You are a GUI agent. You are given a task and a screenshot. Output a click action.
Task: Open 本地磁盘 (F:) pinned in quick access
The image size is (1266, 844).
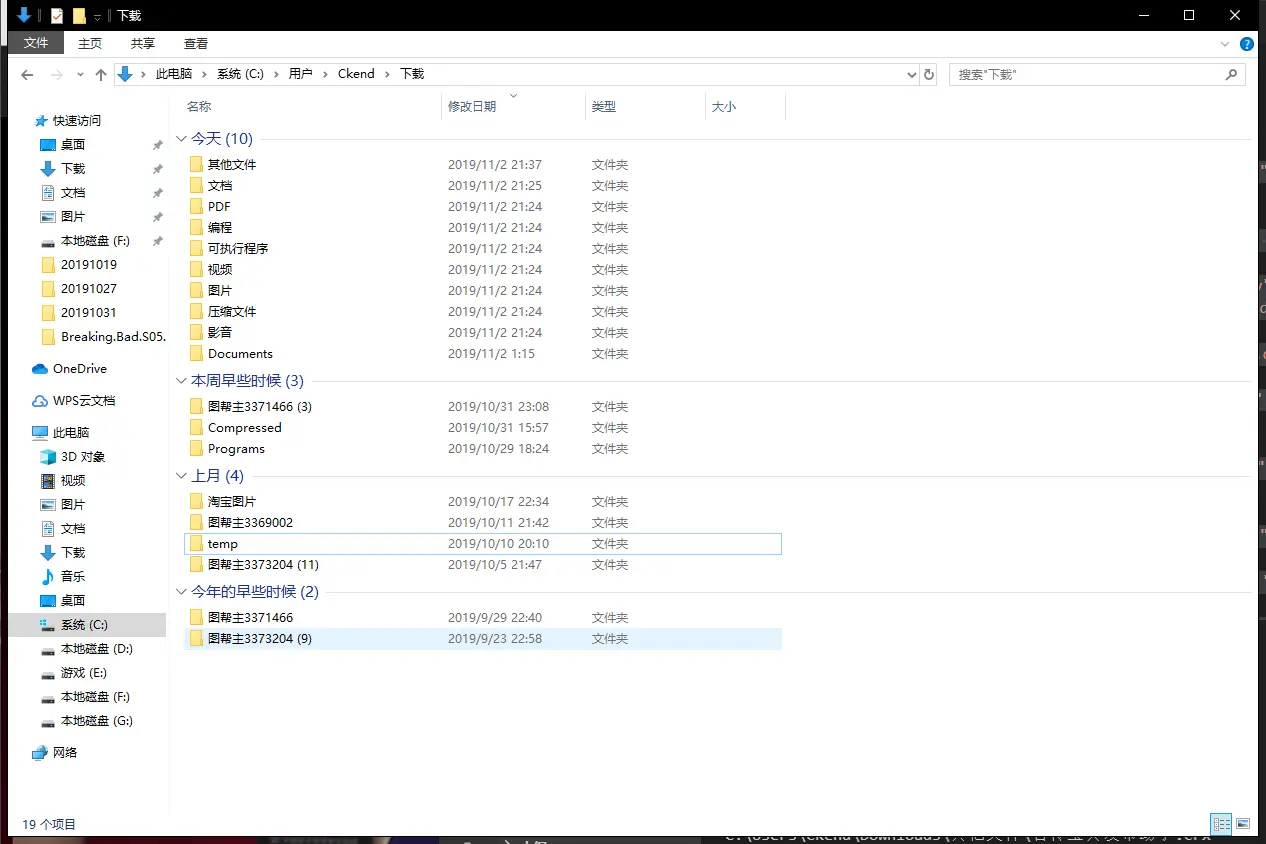tap(95, 240)
